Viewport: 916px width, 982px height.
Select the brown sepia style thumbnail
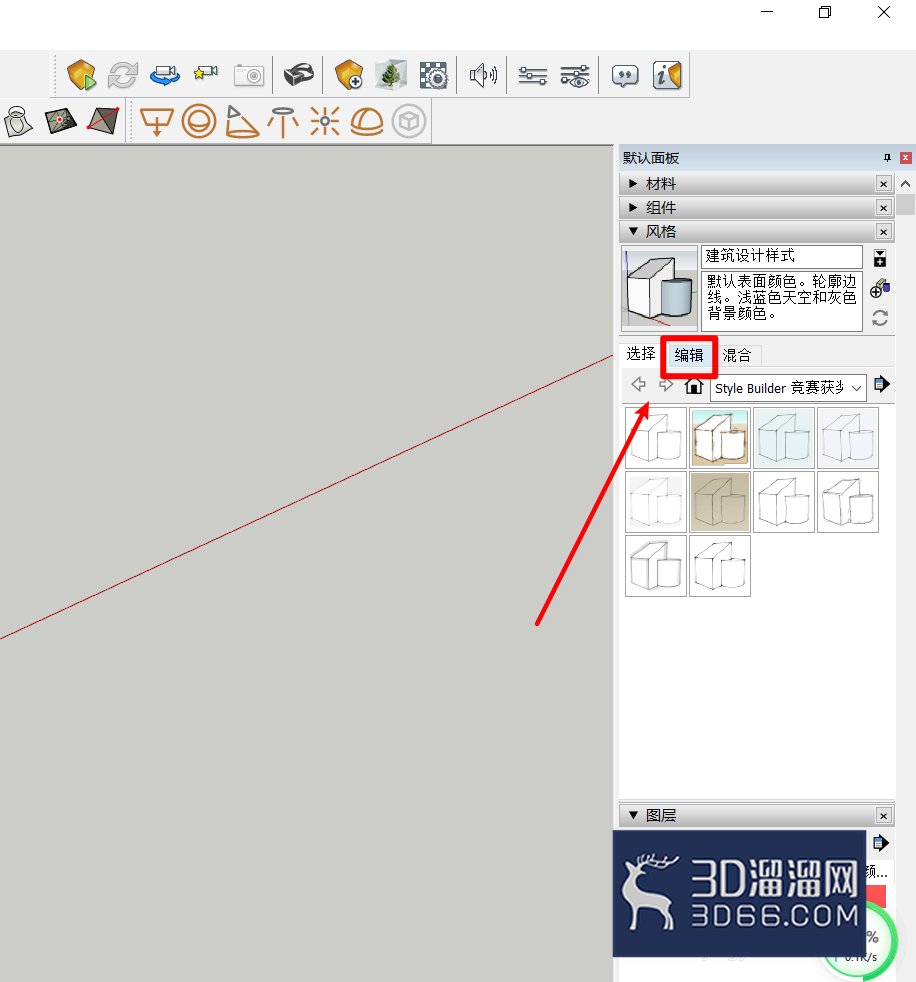pyautogui.click(x=719, y=502)
